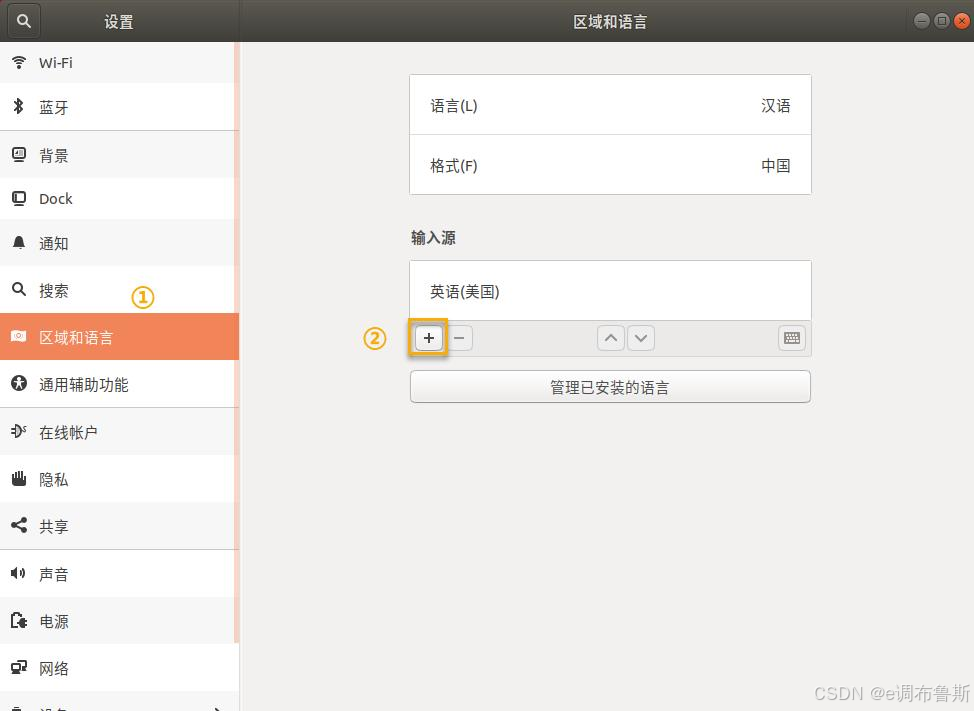The height and width of the screenshot is (711, 974).
Task: Click the 汉语 language value
Action: pyautogui.click(x=776, y=106)
